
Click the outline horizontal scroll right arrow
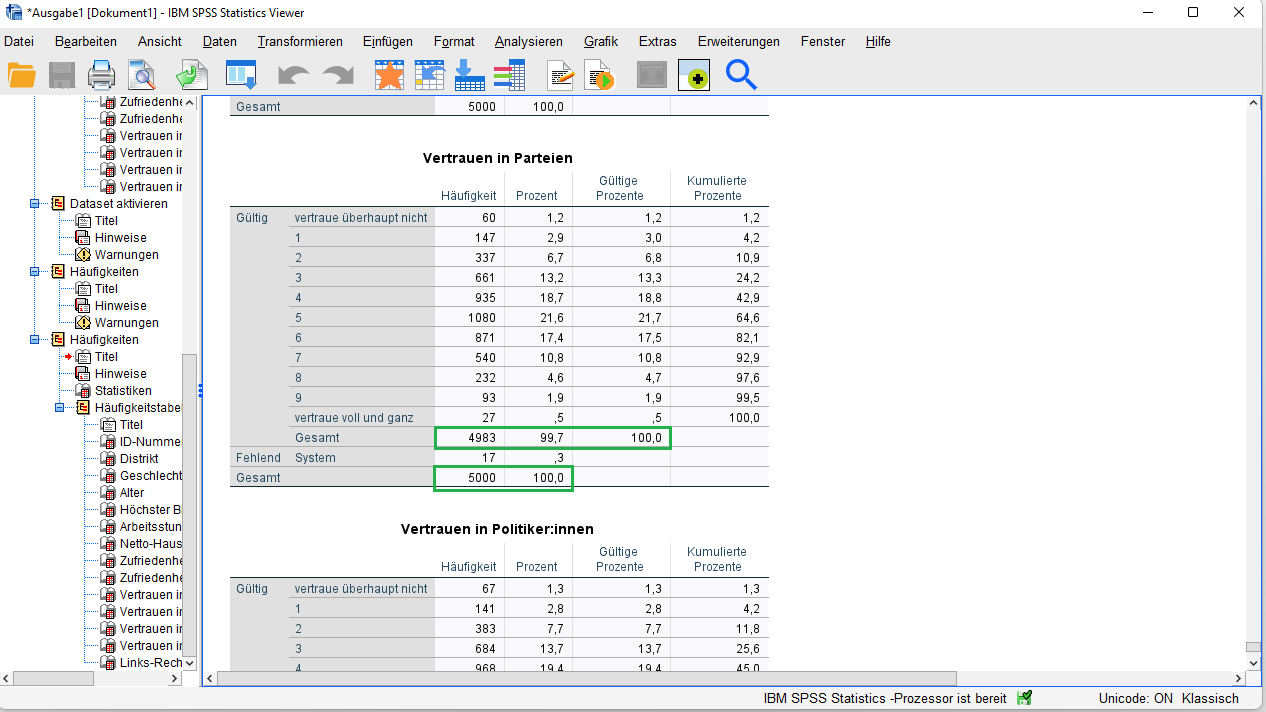point(175,678)
